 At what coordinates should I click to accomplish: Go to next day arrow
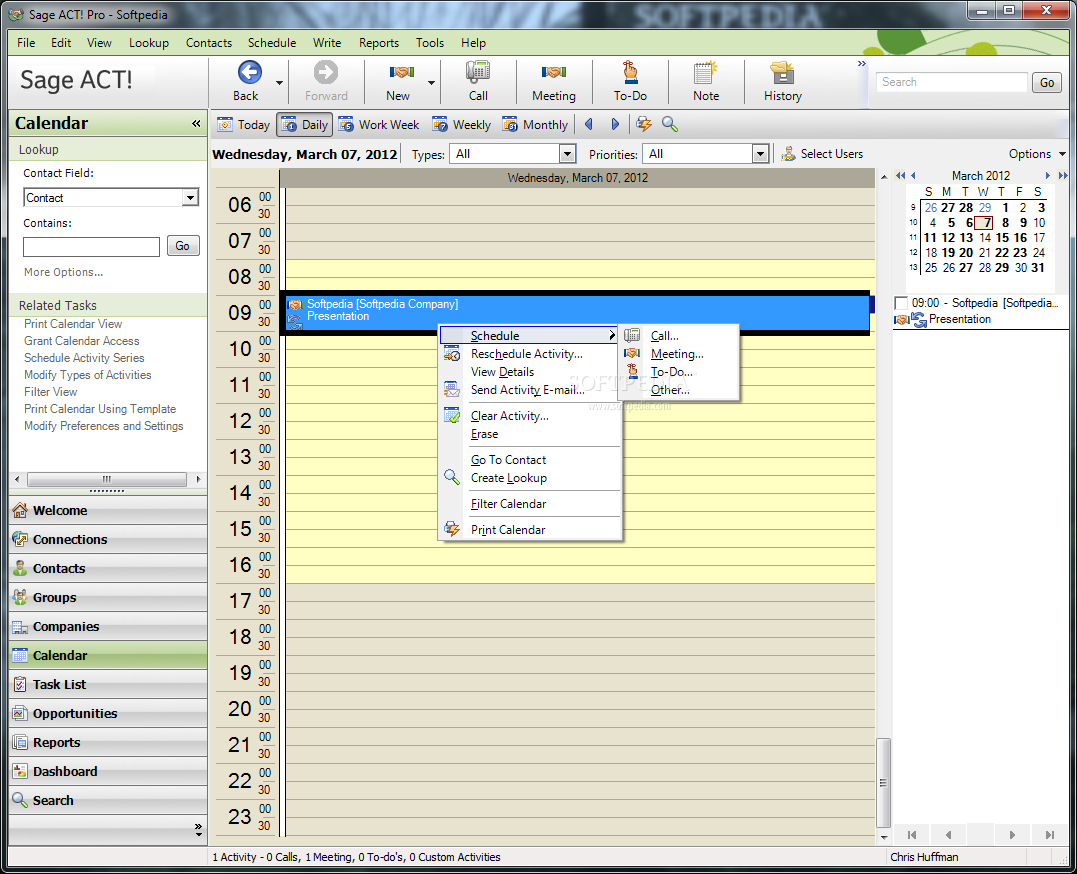pos(615,124)
